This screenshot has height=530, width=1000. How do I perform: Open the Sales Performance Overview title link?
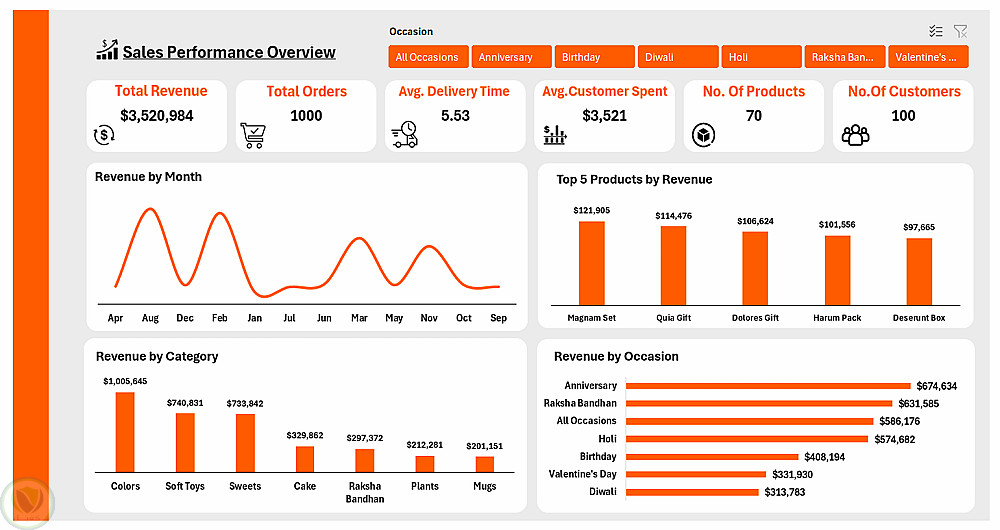[229, 52]
